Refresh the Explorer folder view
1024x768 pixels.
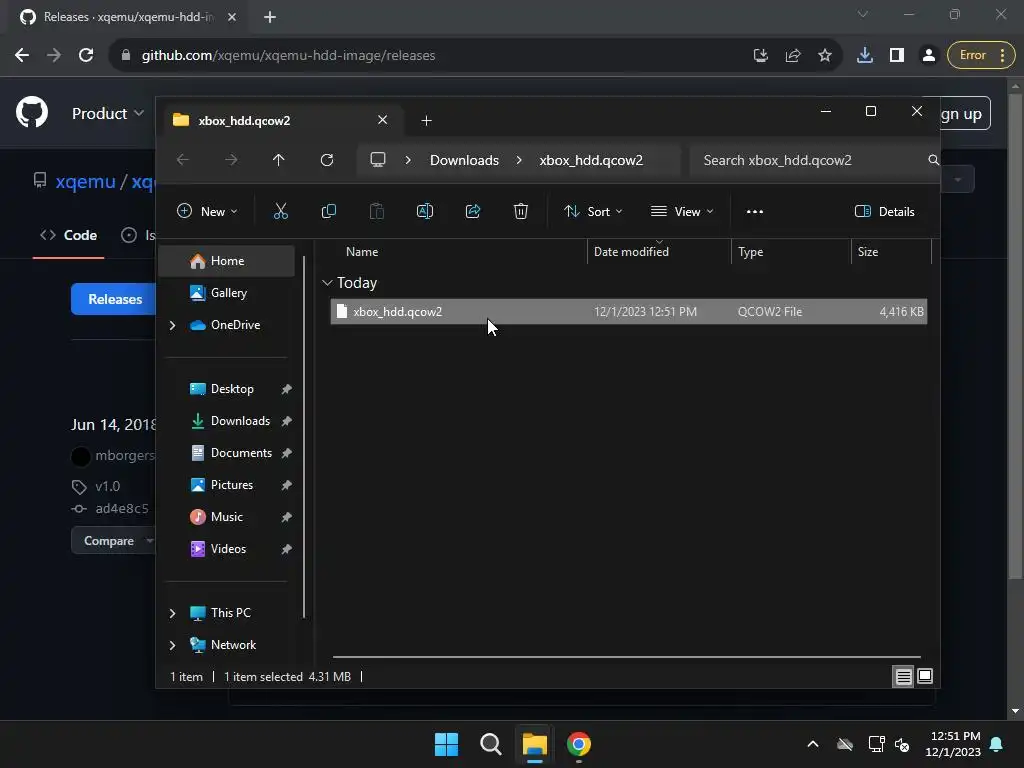tap(327, 160)
